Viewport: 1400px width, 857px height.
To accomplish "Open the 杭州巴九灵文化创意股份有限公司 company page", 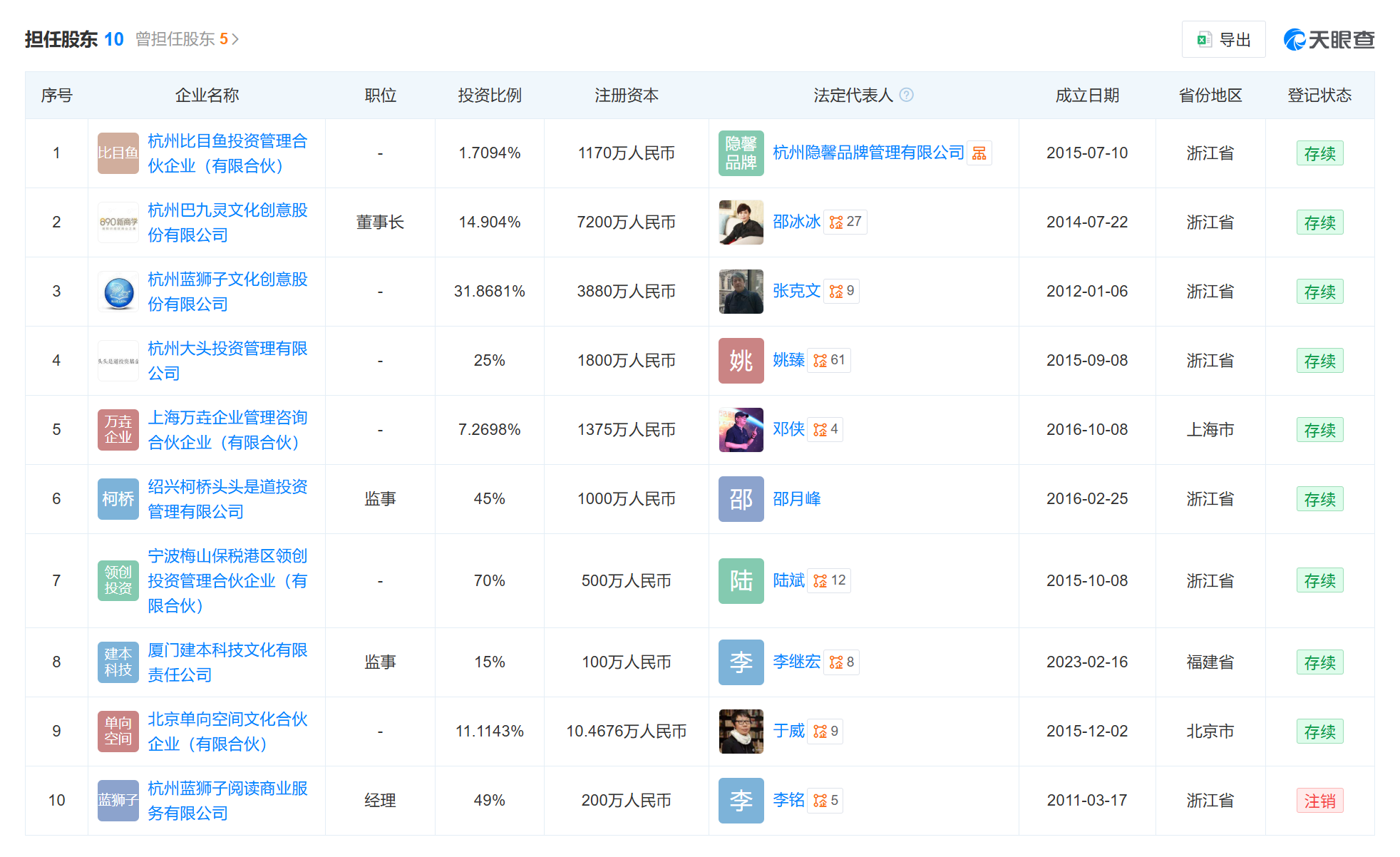I will point(227,222).
